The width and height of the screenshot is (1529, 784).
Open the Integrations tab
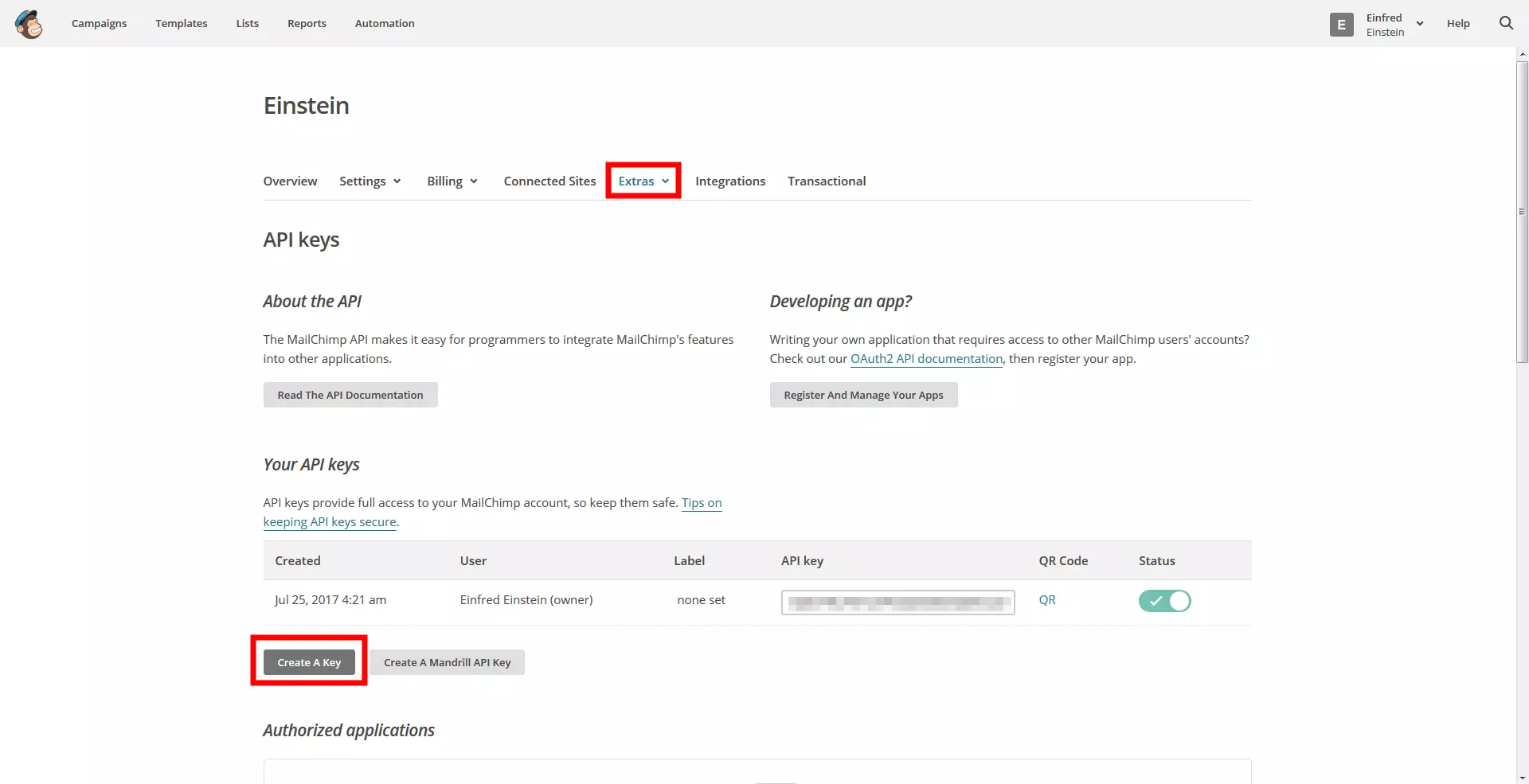[730, 181]
